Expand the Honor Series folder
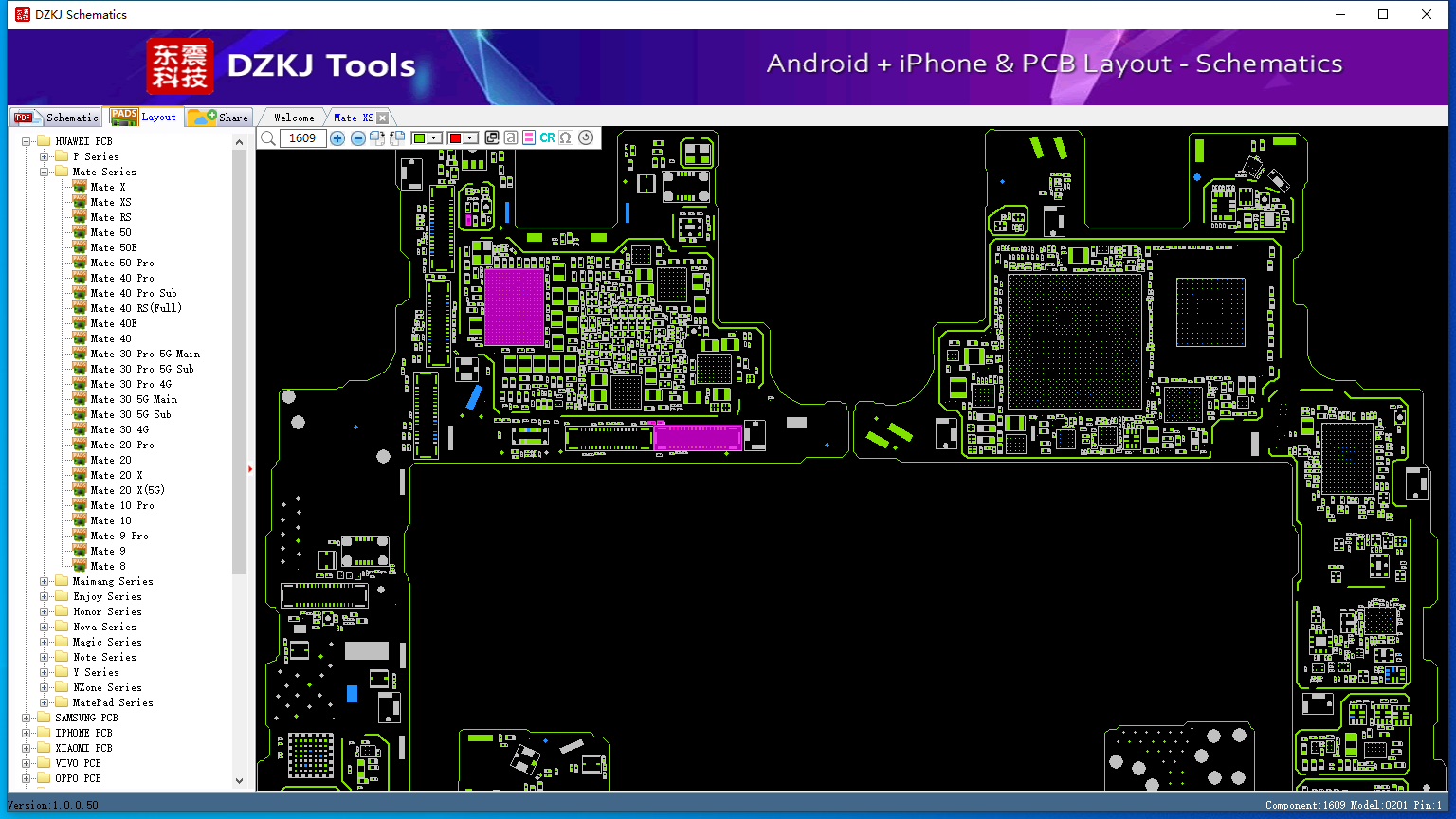This screenshot has height=819, width=1456. click(44, 611)
